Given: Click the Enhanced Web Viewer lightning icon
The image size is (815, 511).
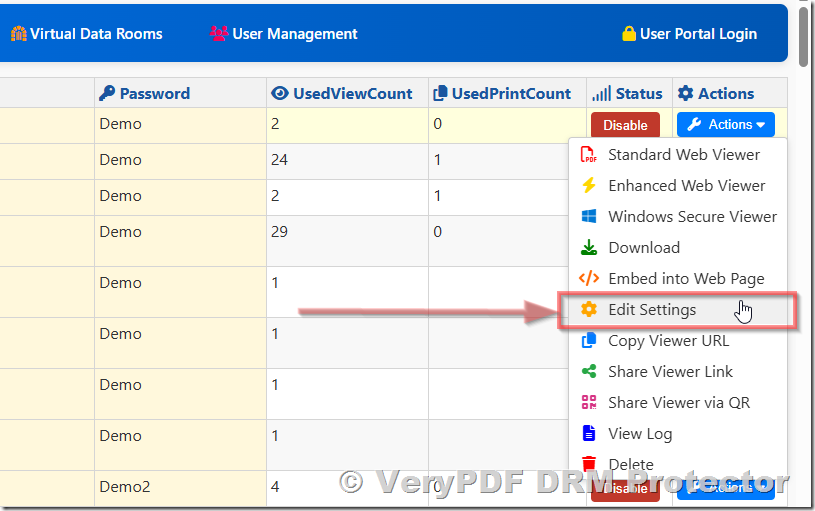Looking at the screenshot, I should pos(589,186).
